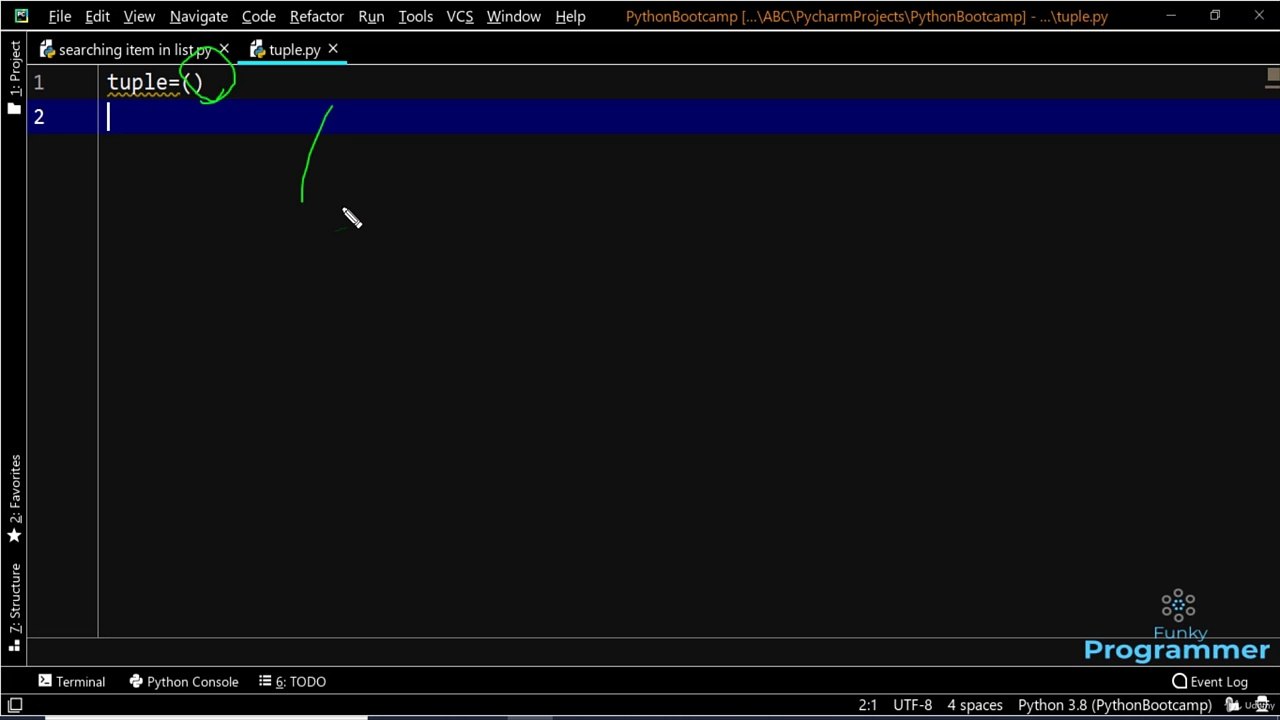Click line number 2 in the gutter
The height and width of the screenshot is (720, 1280).
pyautogui.click(x=39, y=117)
